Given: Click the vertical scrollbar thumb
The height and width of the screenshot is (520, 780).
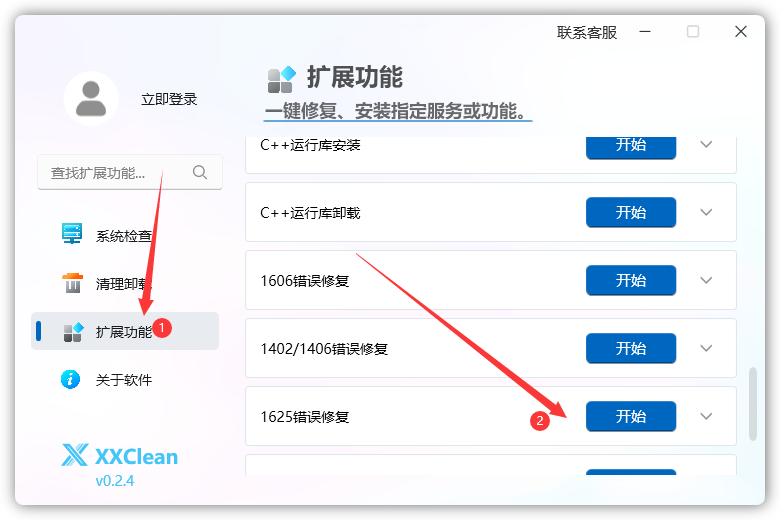Looking at the screenshot, I should [753, 404].
